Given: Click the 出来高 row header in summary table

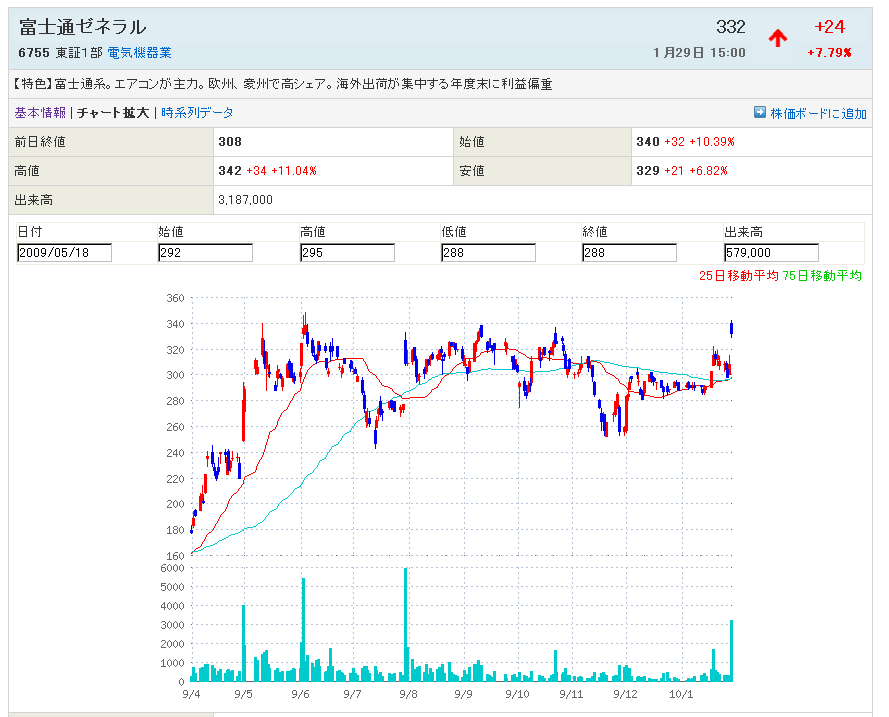Looking at the screenshot, I should pyautogui.click(x=111, y=200).
